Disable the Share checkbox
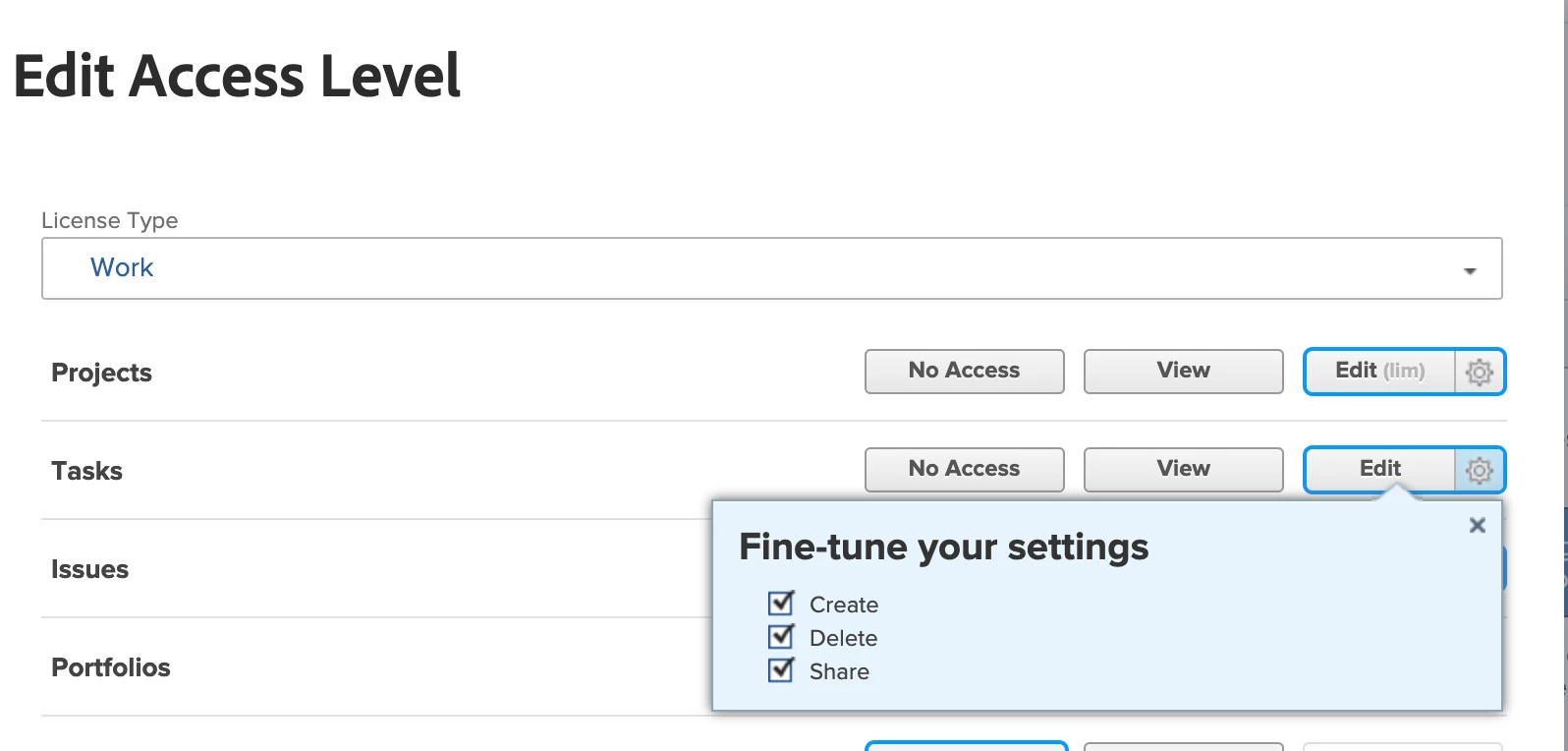Viewport: 1568px width, 751px height. coord(781,670)
